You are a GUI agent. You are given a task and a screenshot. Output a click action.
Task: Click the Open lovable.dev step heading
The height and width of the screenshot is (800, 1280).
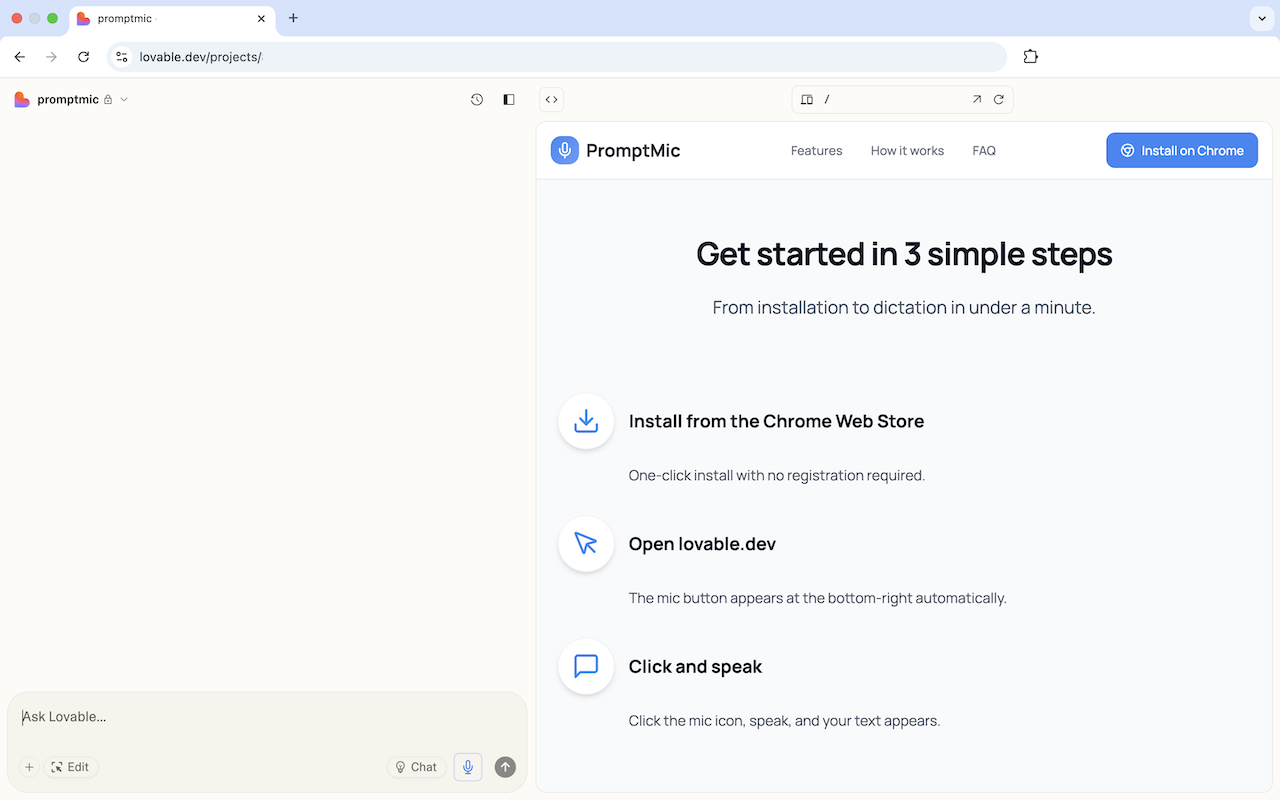click(x=702, y=544)
